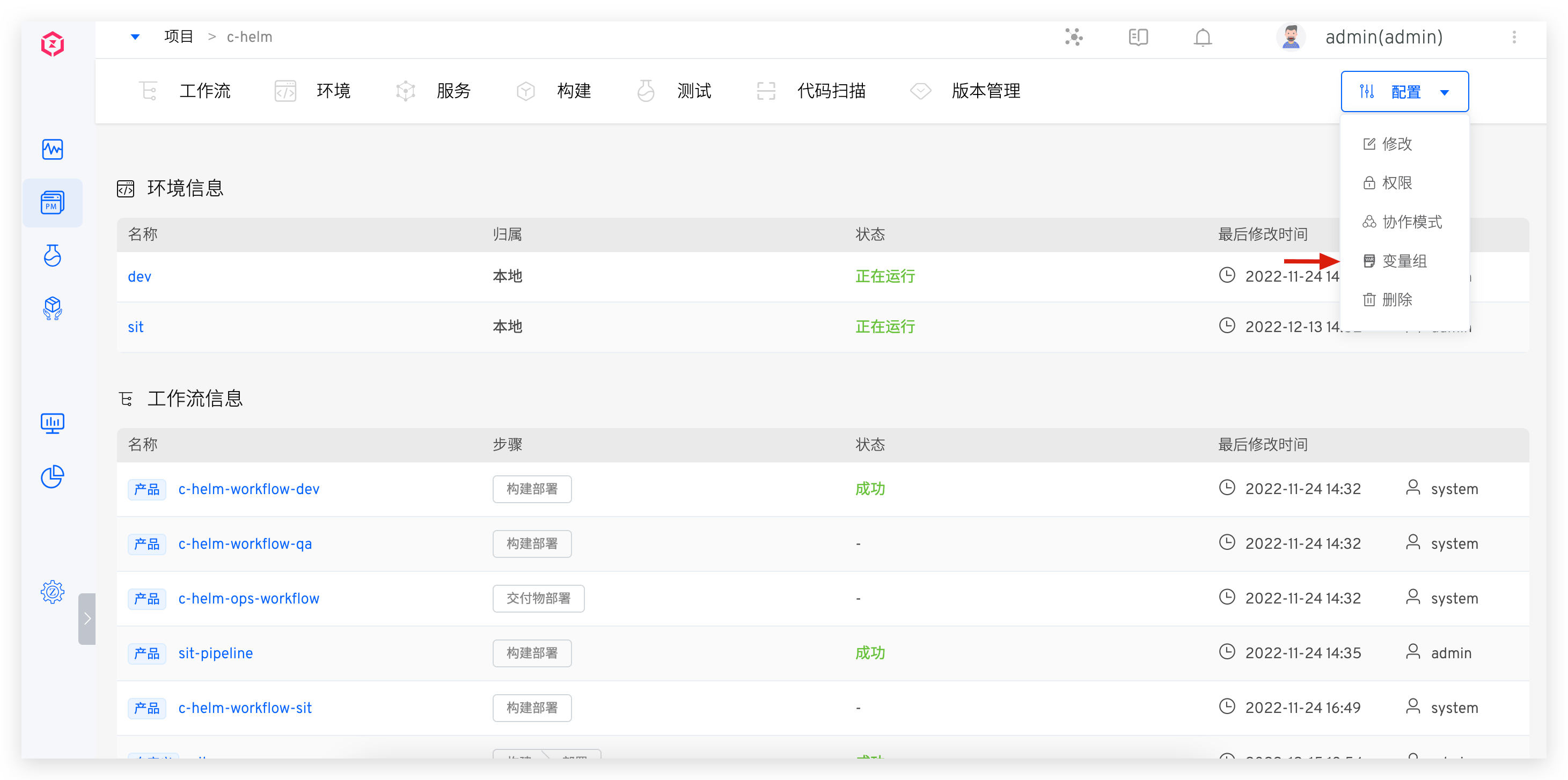The image size is (1568, 780).
Task: Open the documentation book icon
Action: pos(1138,38)
